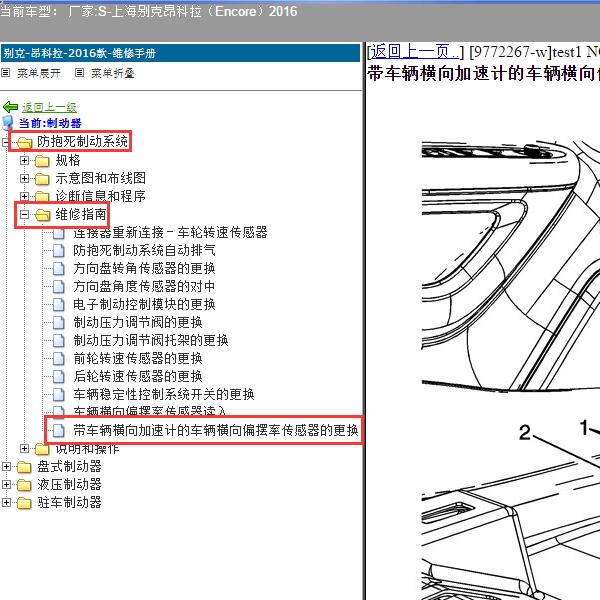Collapse the 维修指南 node
600x600 pixels.
pos(24,214)
